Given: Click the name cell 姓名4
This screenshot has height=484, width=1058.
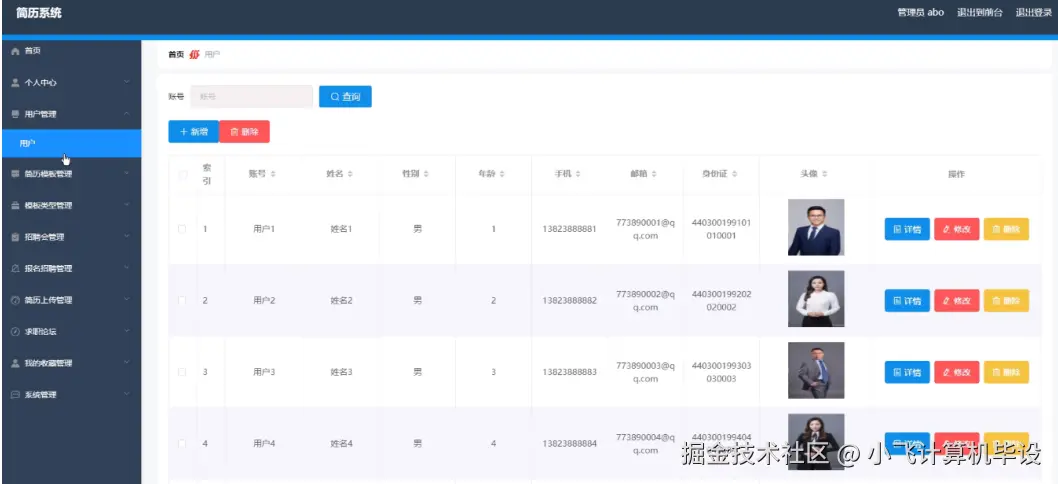Looking at the screenshot, I should click(341, 443).
